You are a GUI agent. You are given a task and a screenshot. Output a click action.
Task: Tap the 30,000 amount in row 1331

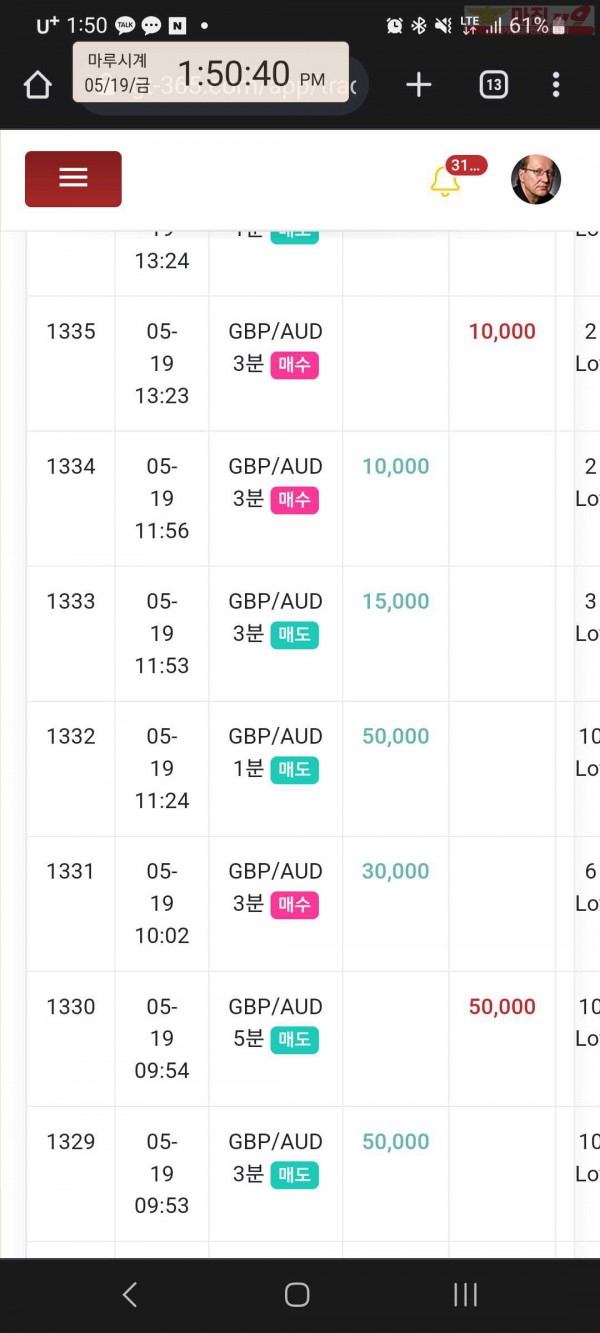(395, 872)
